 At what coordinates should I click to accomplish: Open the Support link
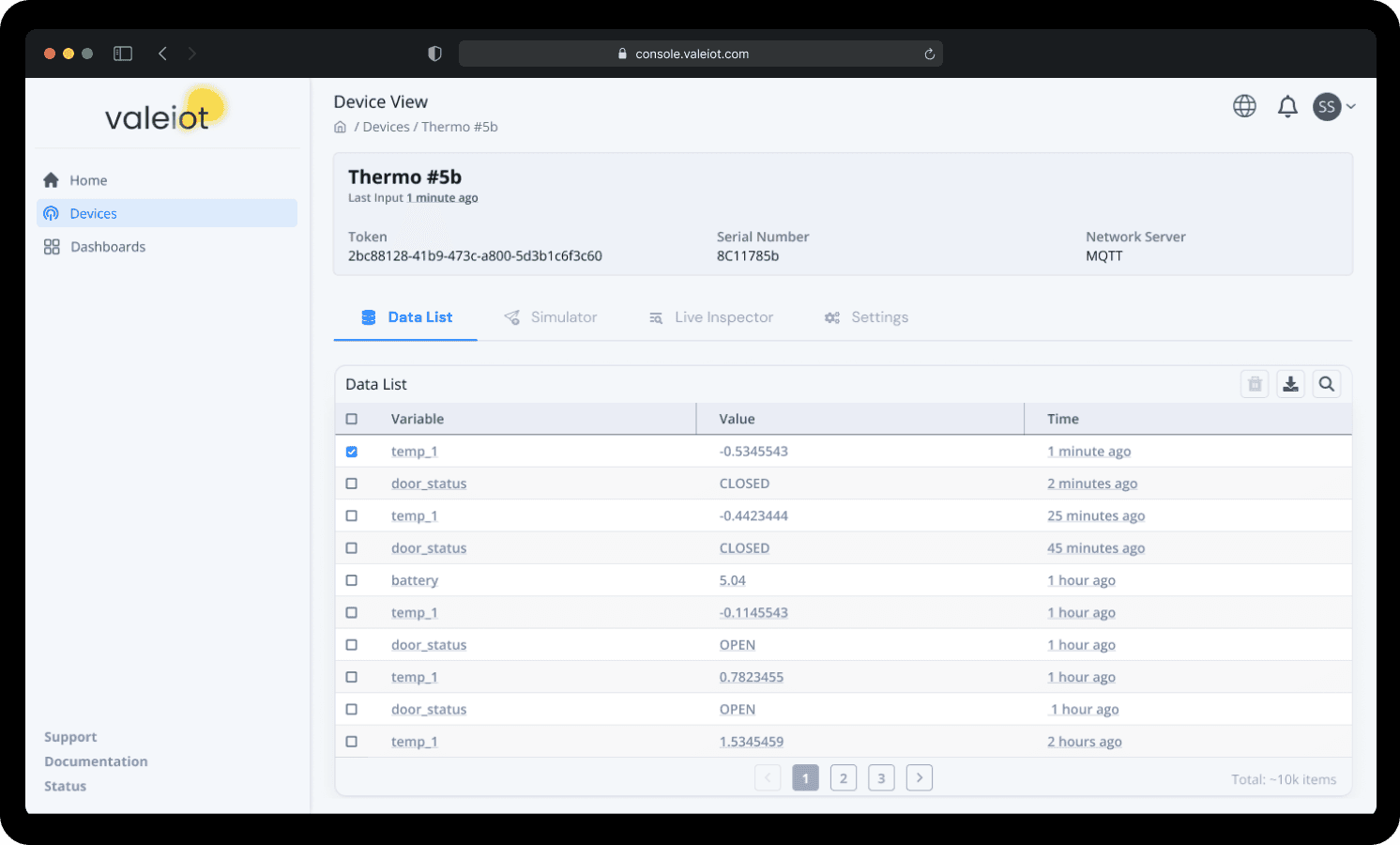(70, 737)
